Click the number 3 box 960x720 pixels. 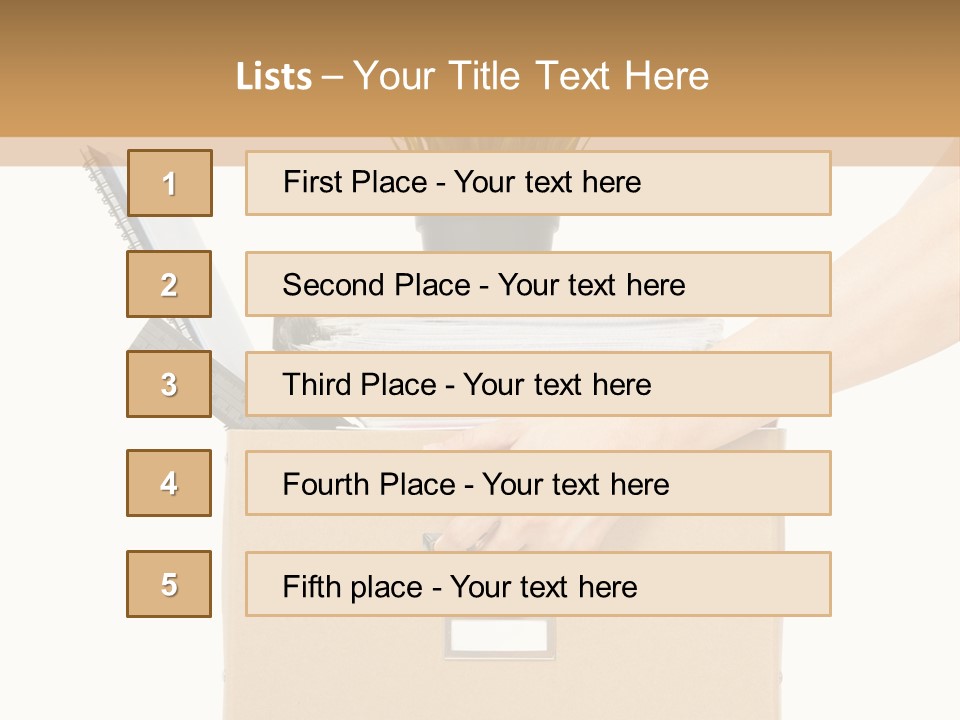169,384
